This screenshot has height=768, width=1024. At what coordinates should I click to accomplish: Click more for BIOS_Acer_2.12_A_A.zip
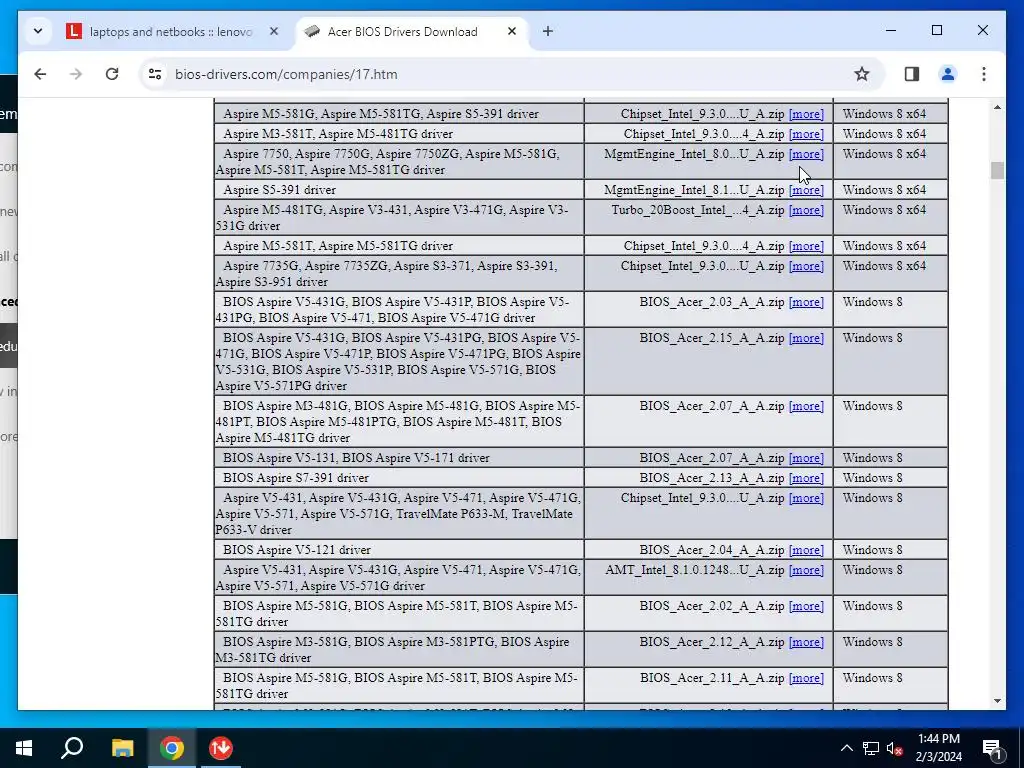point(806,642)
